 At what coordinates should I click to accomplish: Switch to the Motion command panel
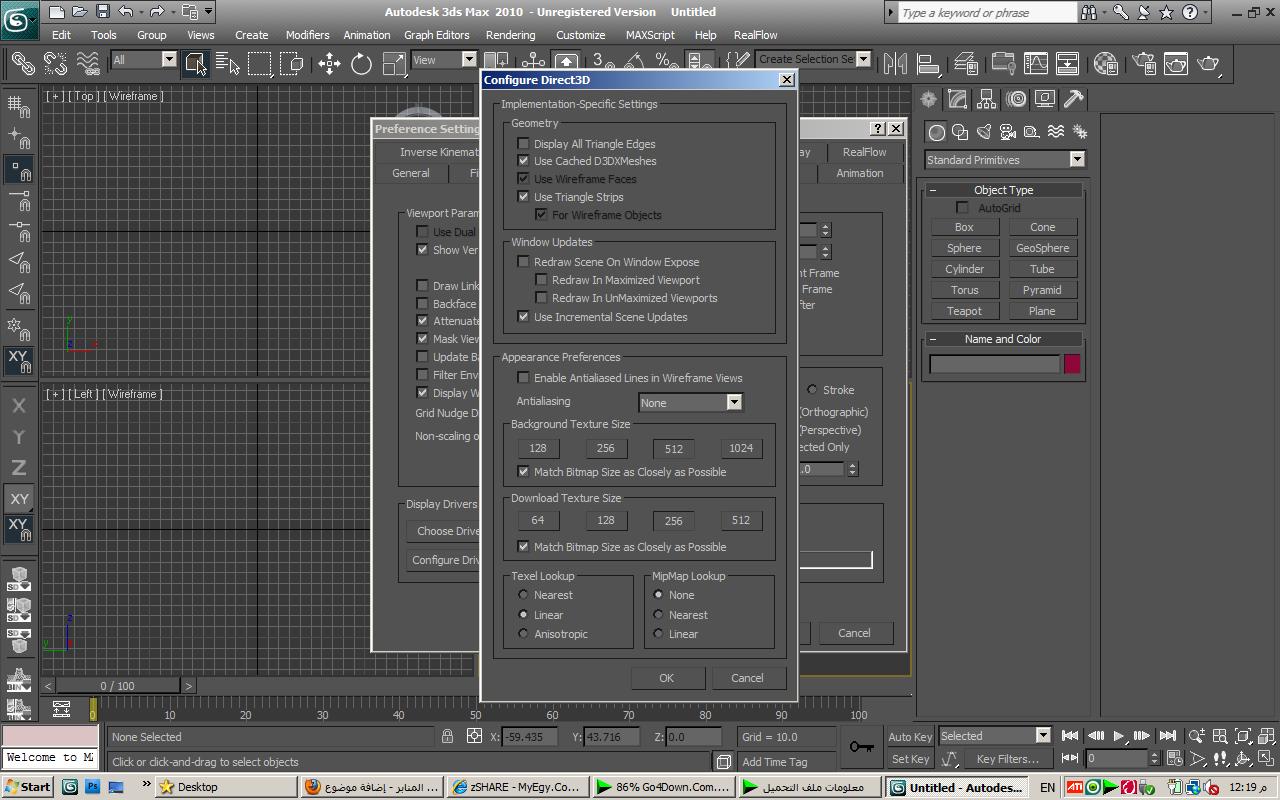click(1016, 99)
